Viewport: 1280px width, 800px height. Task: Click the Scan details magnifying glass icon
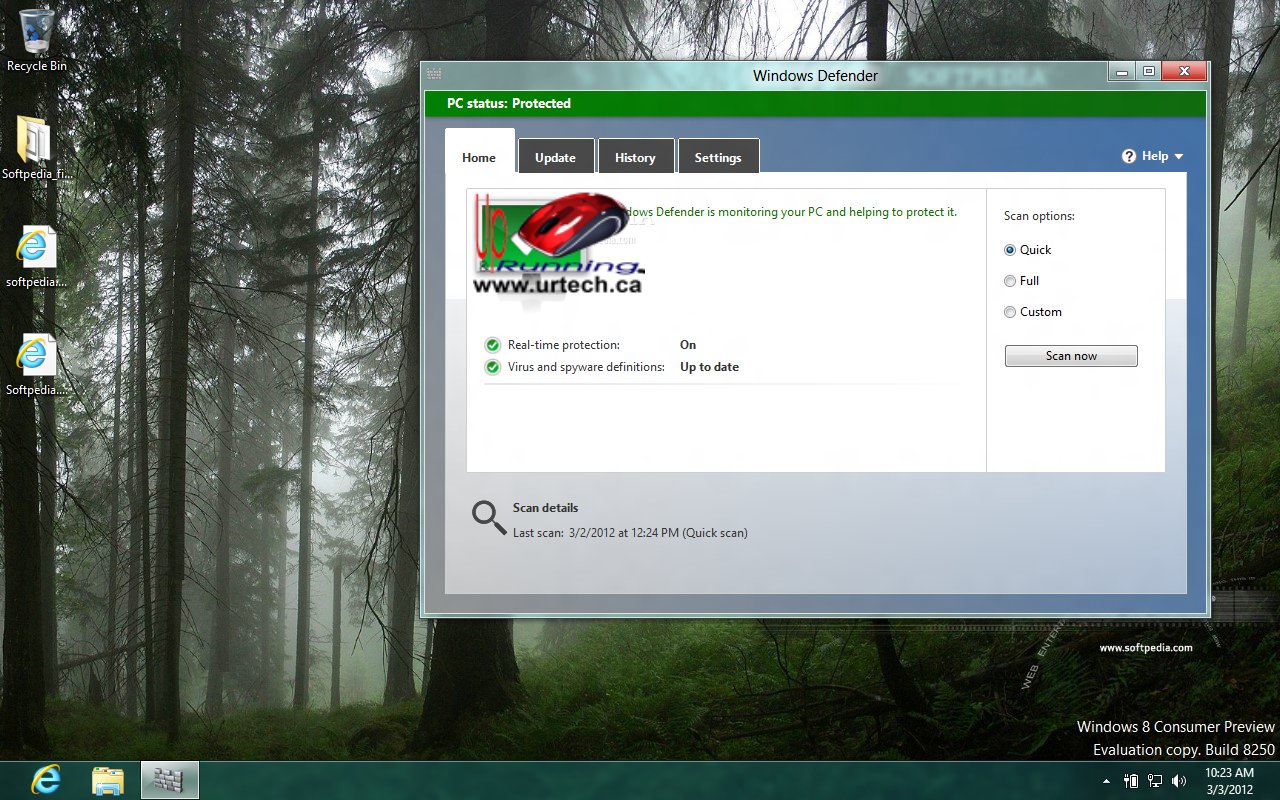tap(489, 517)
